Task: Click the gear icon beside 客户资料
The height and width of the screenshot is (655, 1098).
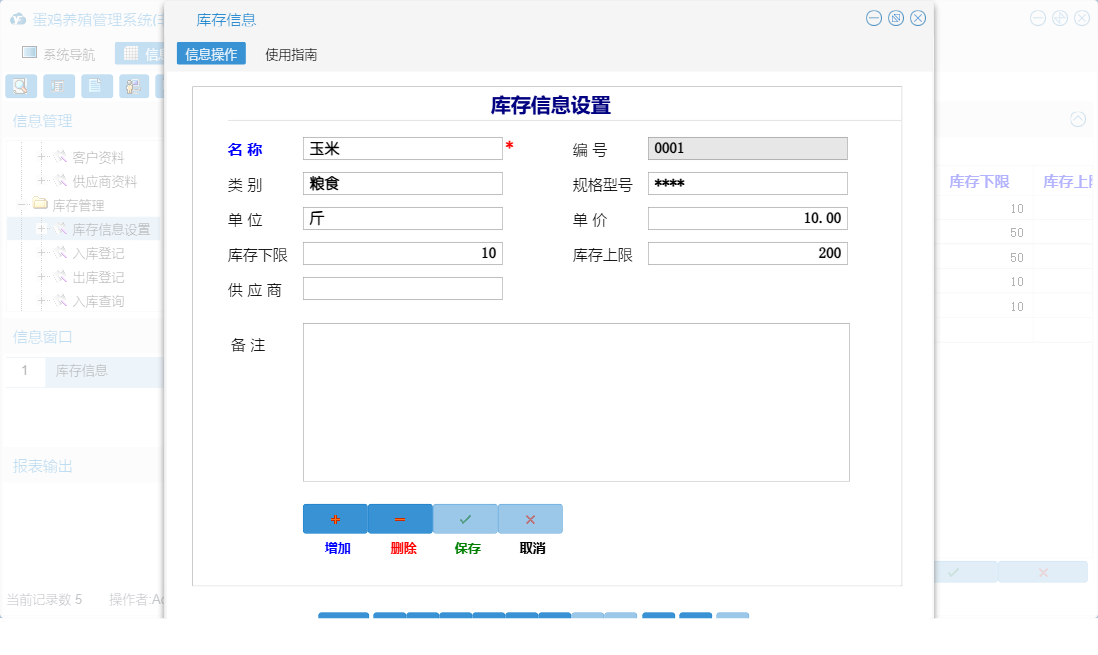Action: (59, 158)
